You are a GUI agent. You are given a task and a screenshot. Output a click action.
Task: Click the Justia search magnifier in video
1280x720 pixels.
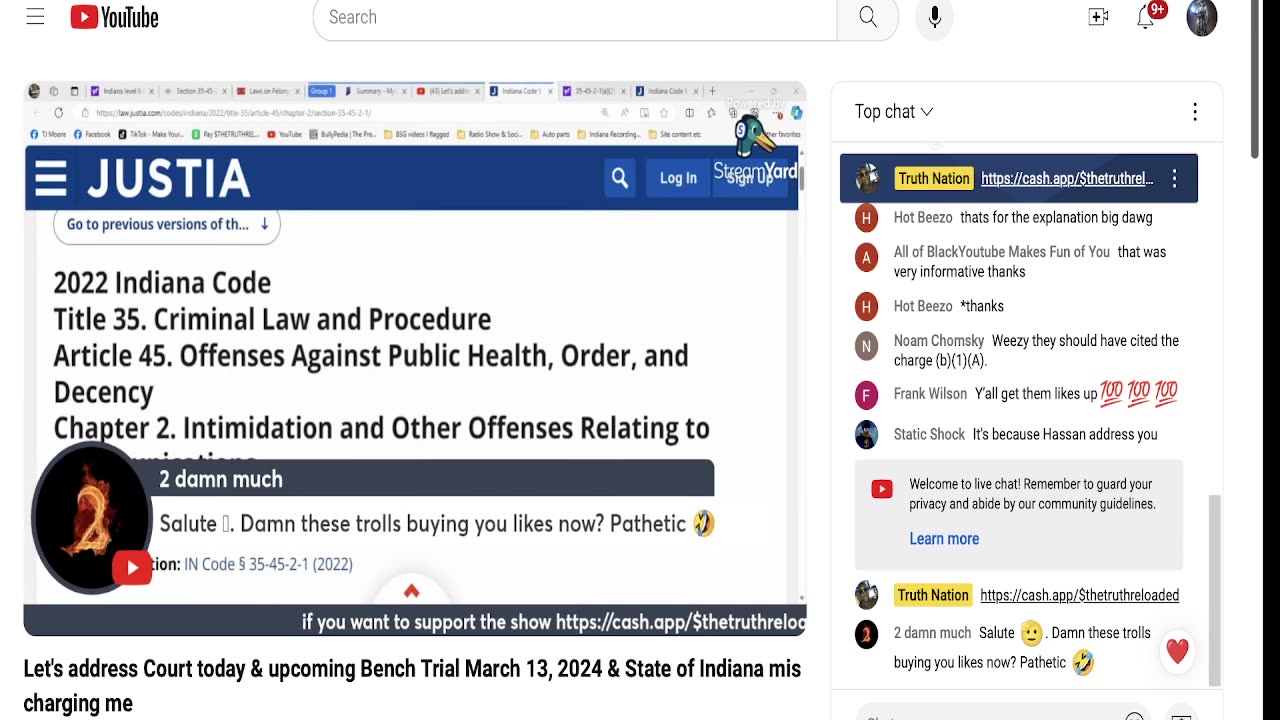[620, 178]
